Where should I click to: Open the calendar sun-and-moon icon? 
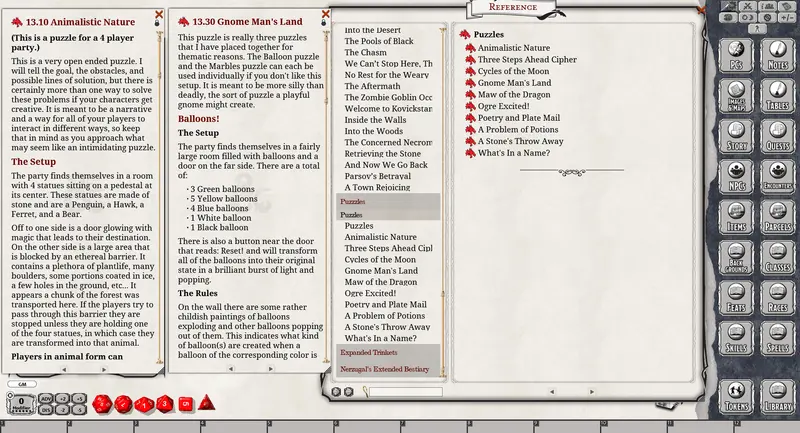748,17
